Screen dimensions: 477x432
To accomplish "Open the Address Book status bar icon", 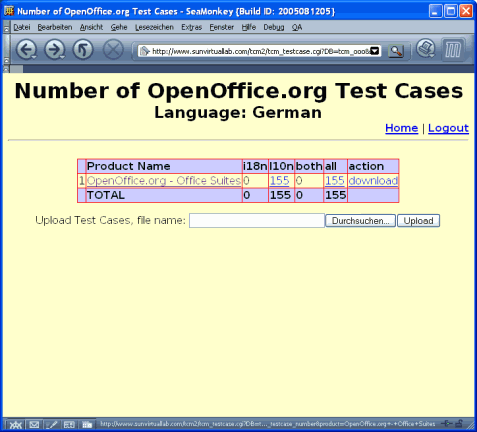I will 69,424.
